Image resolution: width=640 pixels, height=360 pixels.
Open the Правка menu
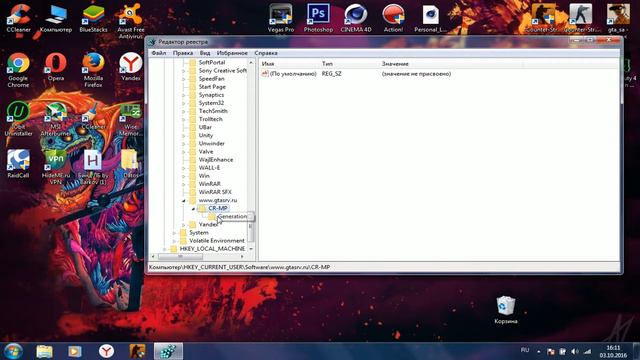[183, 53]
